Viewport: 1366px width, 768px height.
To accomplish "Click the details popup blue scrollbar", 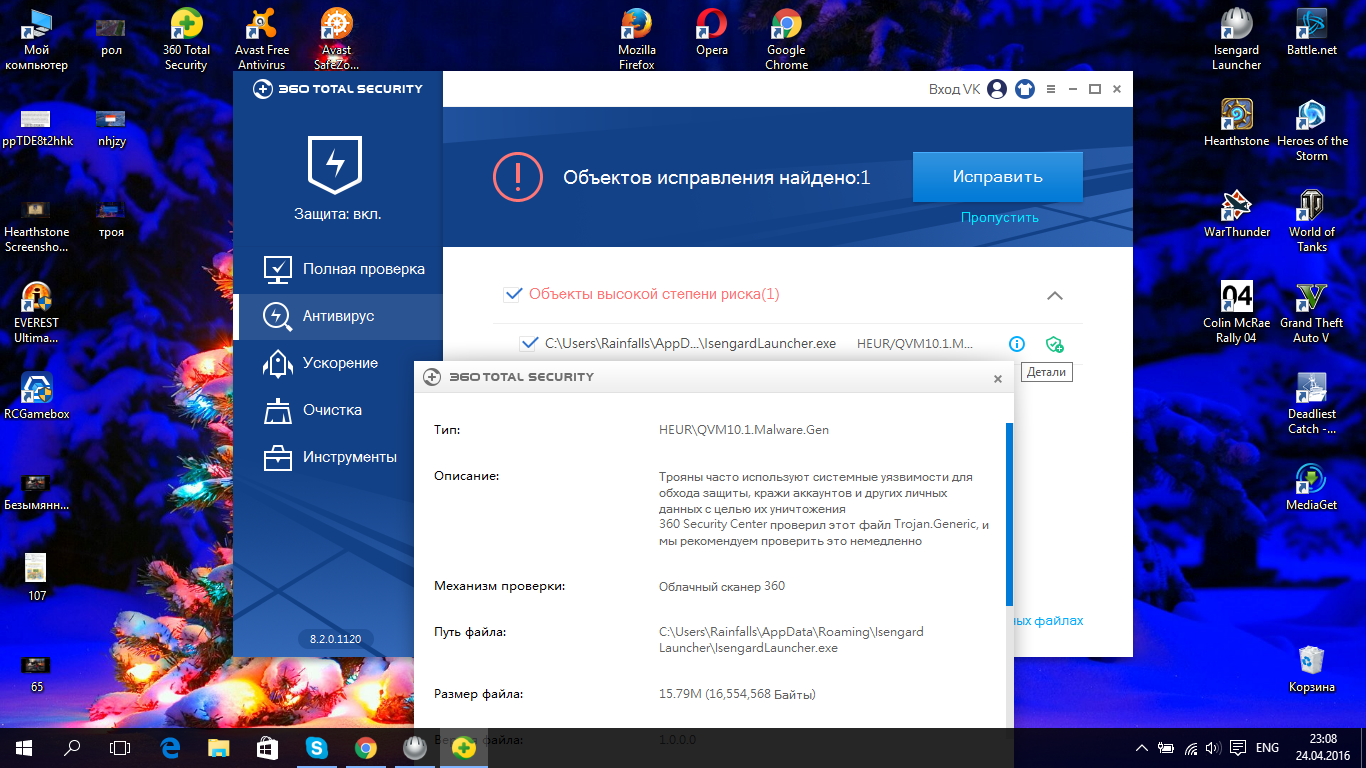I will click(x=1009, y=515).
